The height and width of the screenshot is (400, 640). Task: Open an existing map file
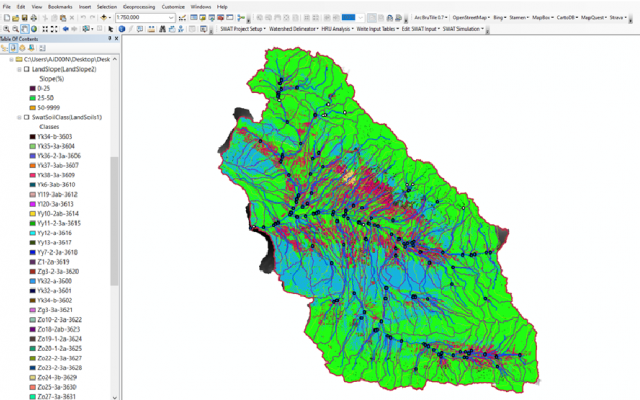16,18
